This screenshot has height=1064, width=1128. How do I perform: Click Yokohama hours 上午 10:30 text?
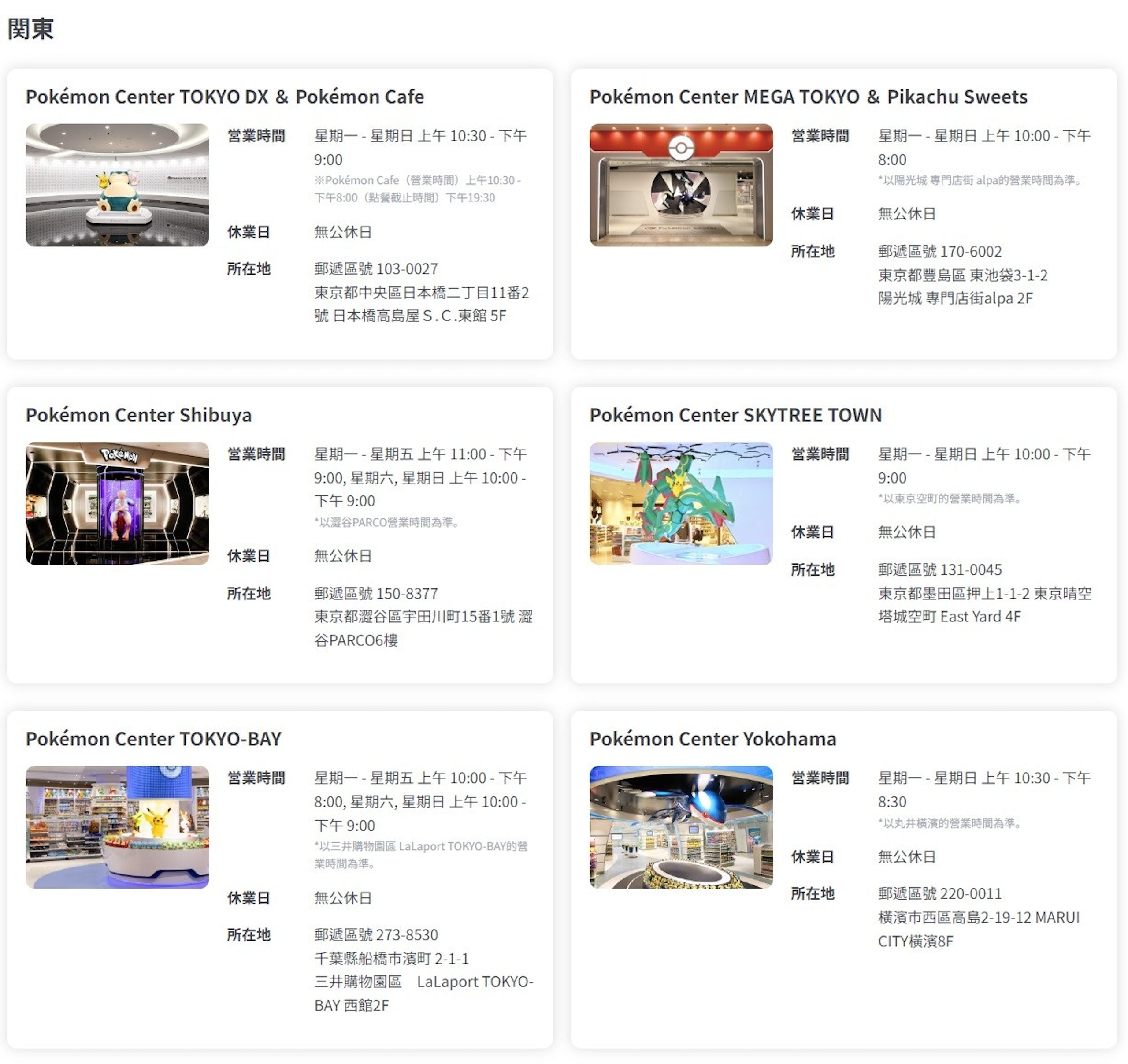(1016, 778)
